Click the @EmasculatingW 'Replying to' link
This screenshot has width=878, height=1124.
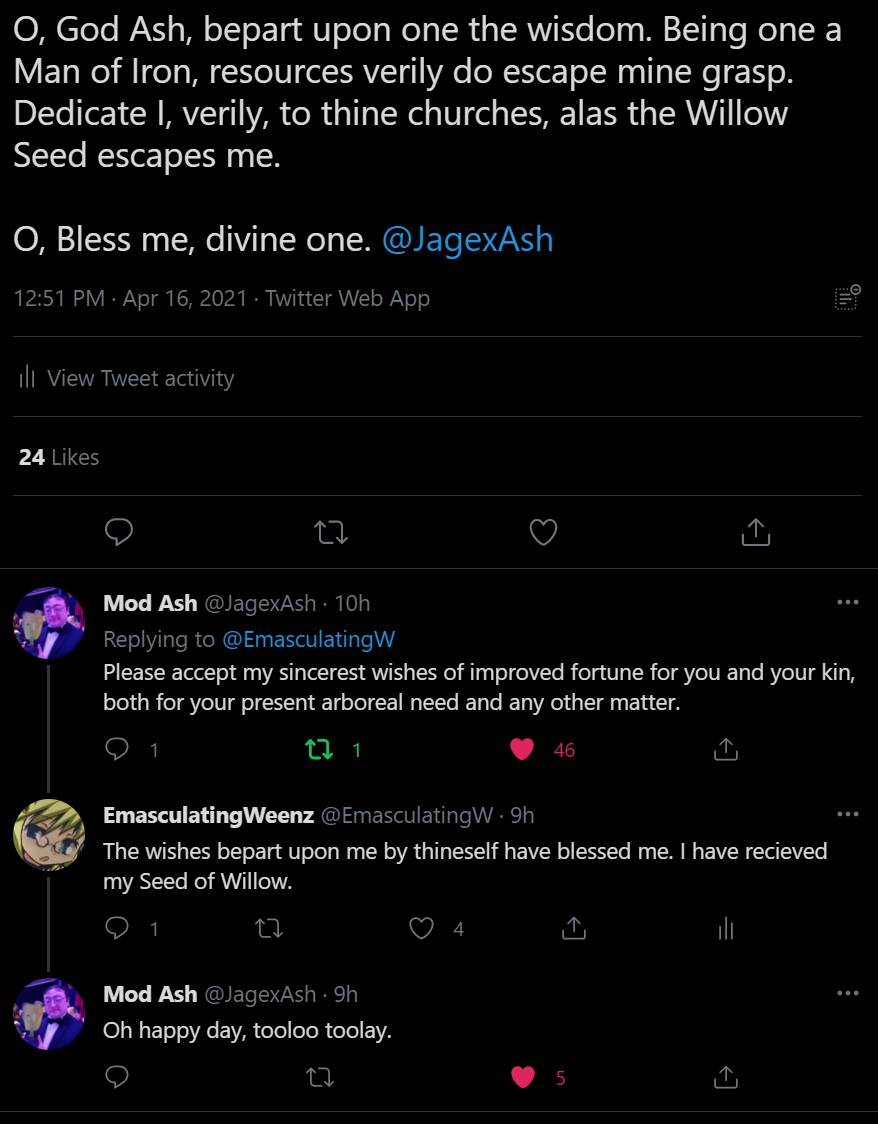click(309, 639)
